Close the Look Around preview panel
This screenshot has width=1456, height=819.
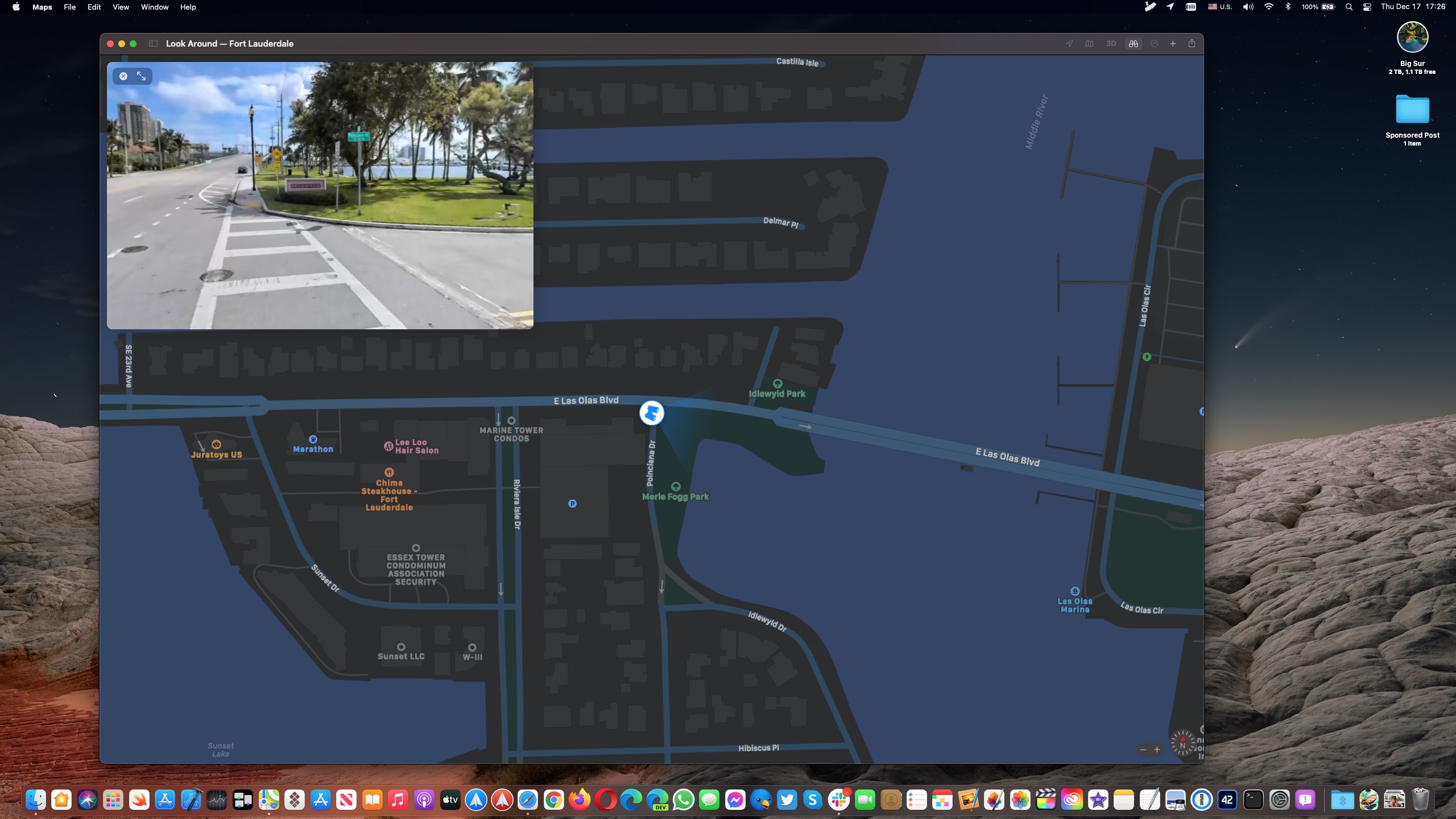tap(123, 76)
